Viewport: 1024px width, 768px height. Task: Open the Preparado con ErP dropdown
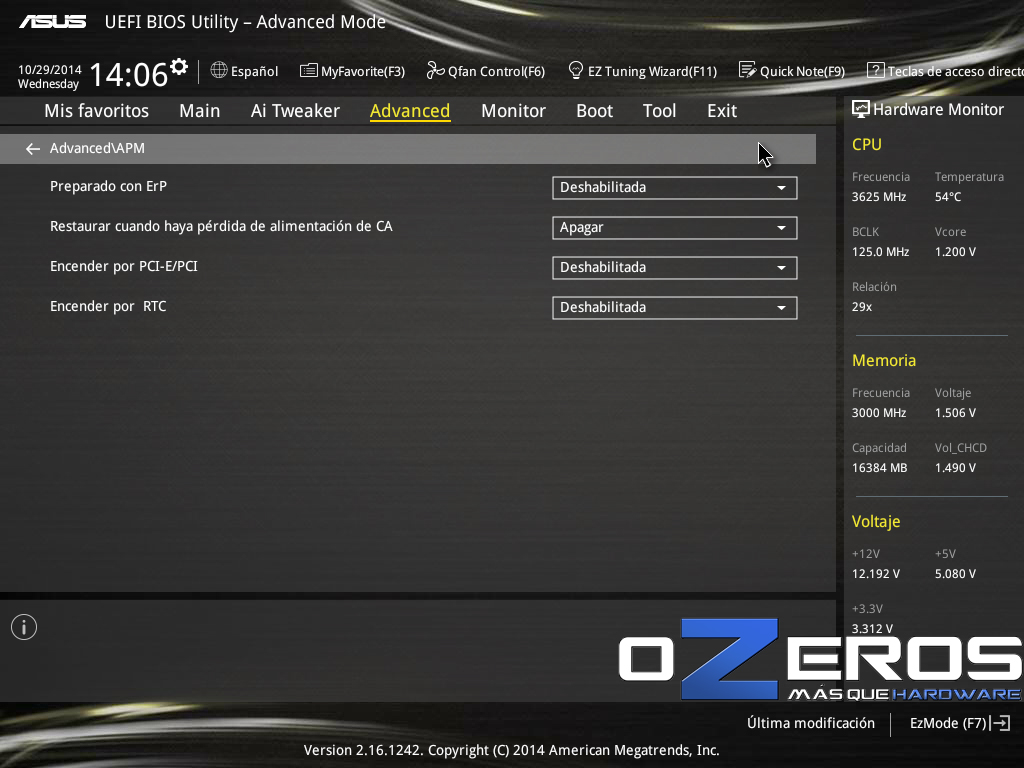click(675, 188)
